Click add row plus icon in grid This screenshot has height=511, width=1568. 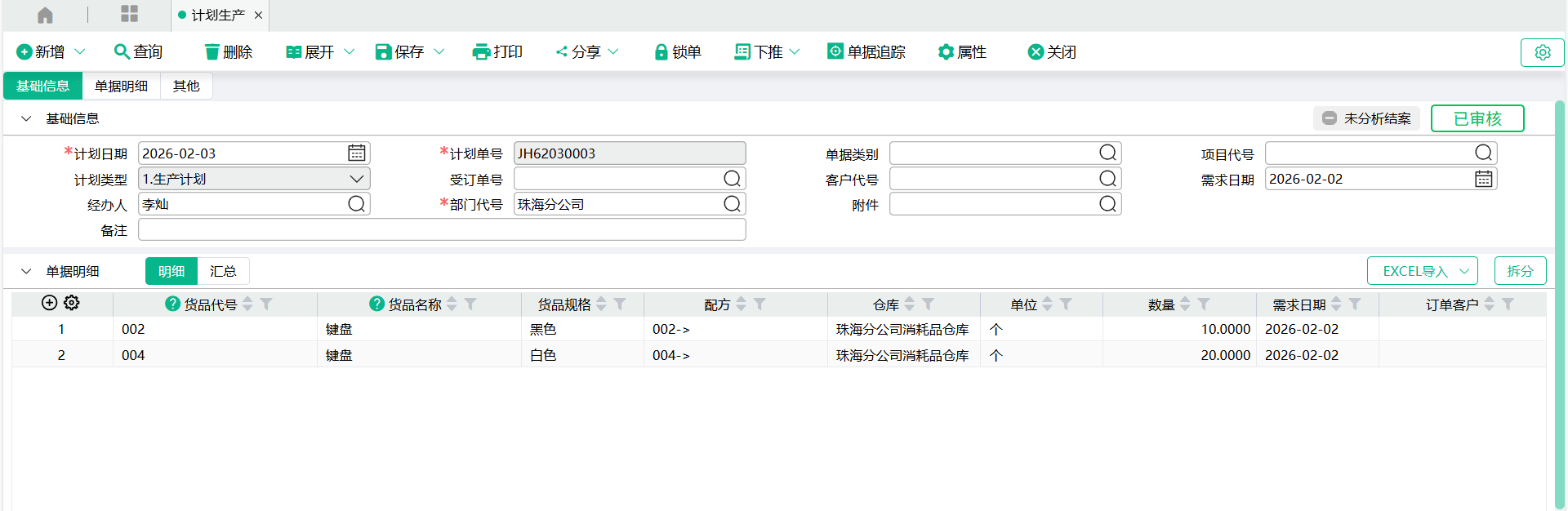pos(49,303)
